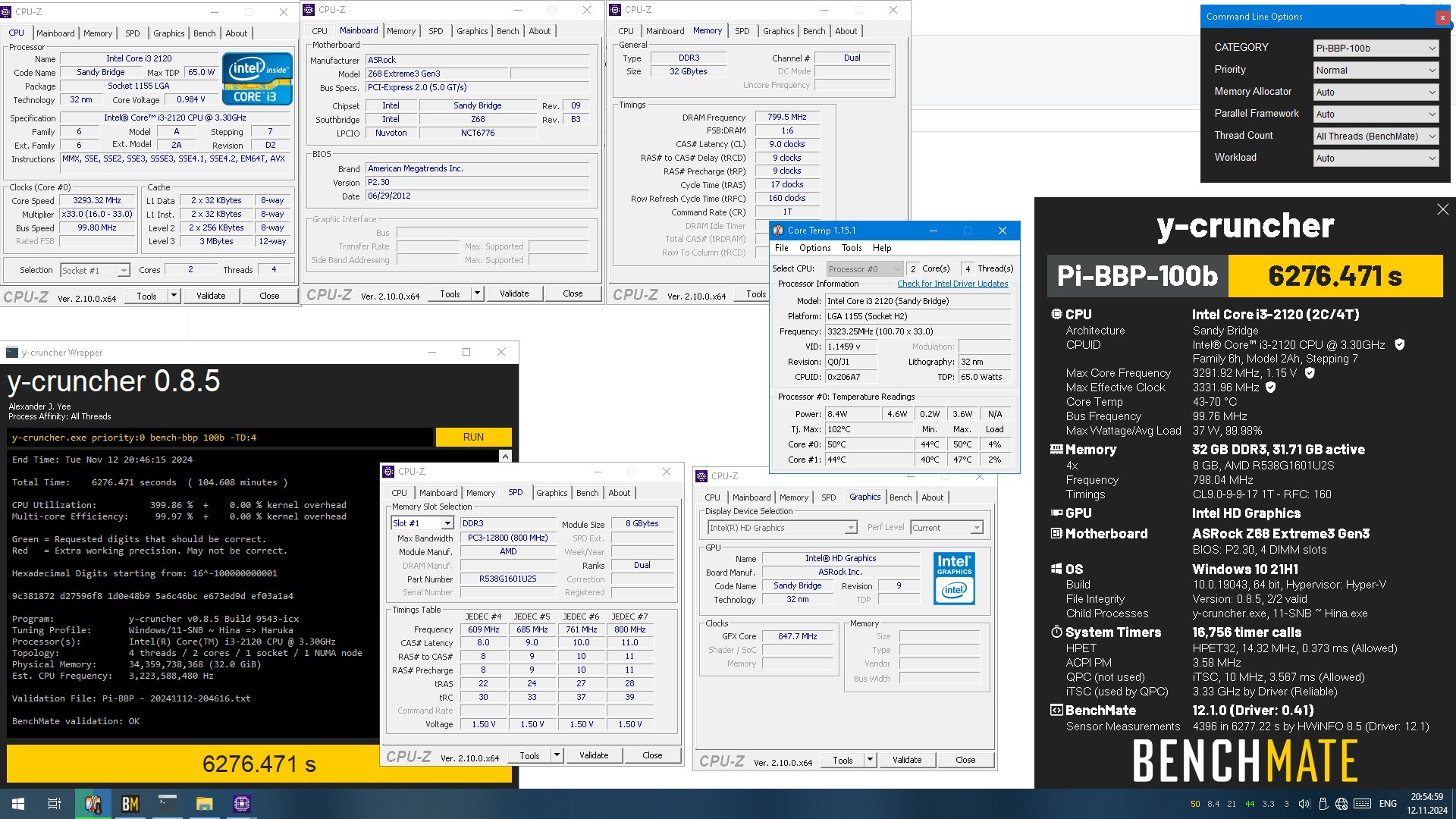This screenshot has width=1456, height=819.
Task: Expand the Tools arrow in CPU-Z CPU window
Action: [x=174, y=296]
